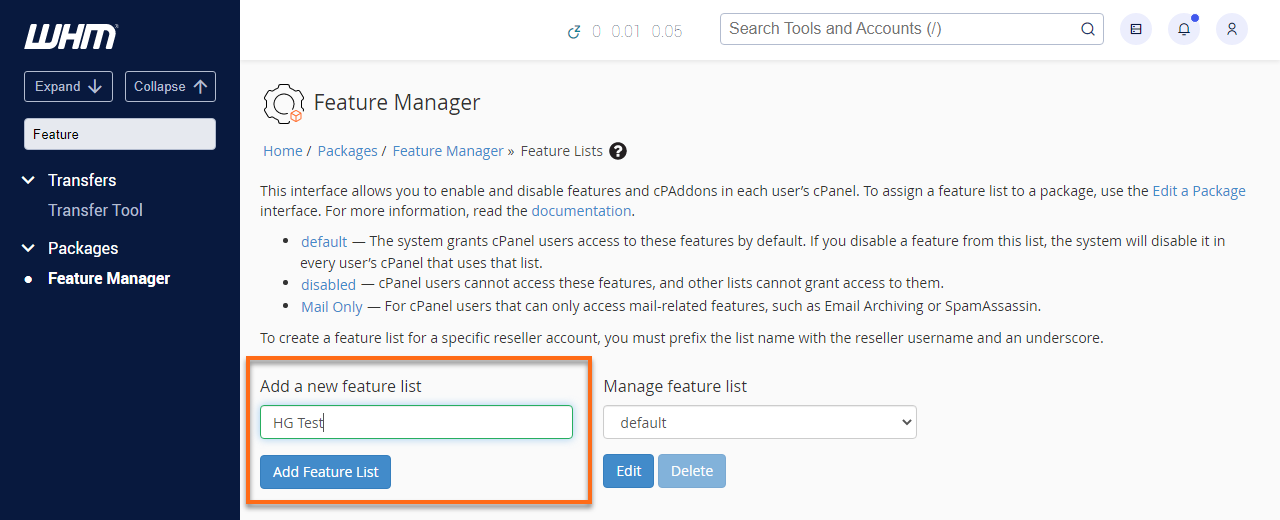Screen dimensions: 1280x520
Task: Click the Feature Manager page heading
Action: pyautogui.click(x=397, y=102)
